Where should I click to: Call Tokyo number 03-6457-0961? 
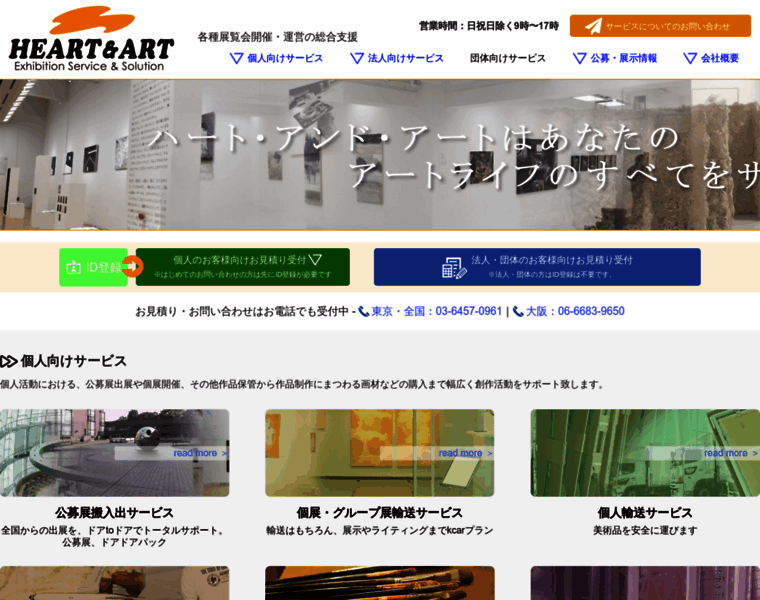coord(437,311)
